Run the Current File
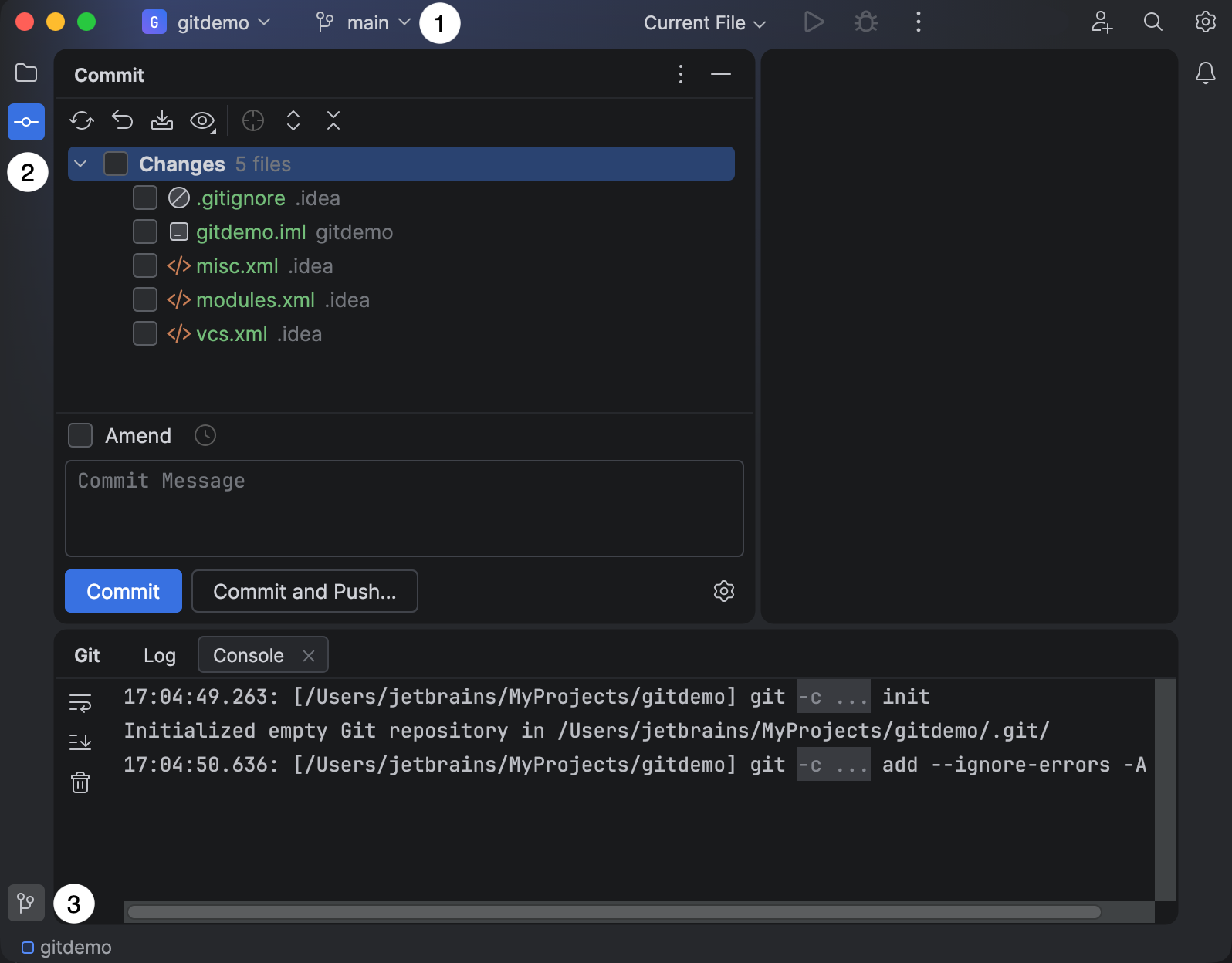 [814, 22]
